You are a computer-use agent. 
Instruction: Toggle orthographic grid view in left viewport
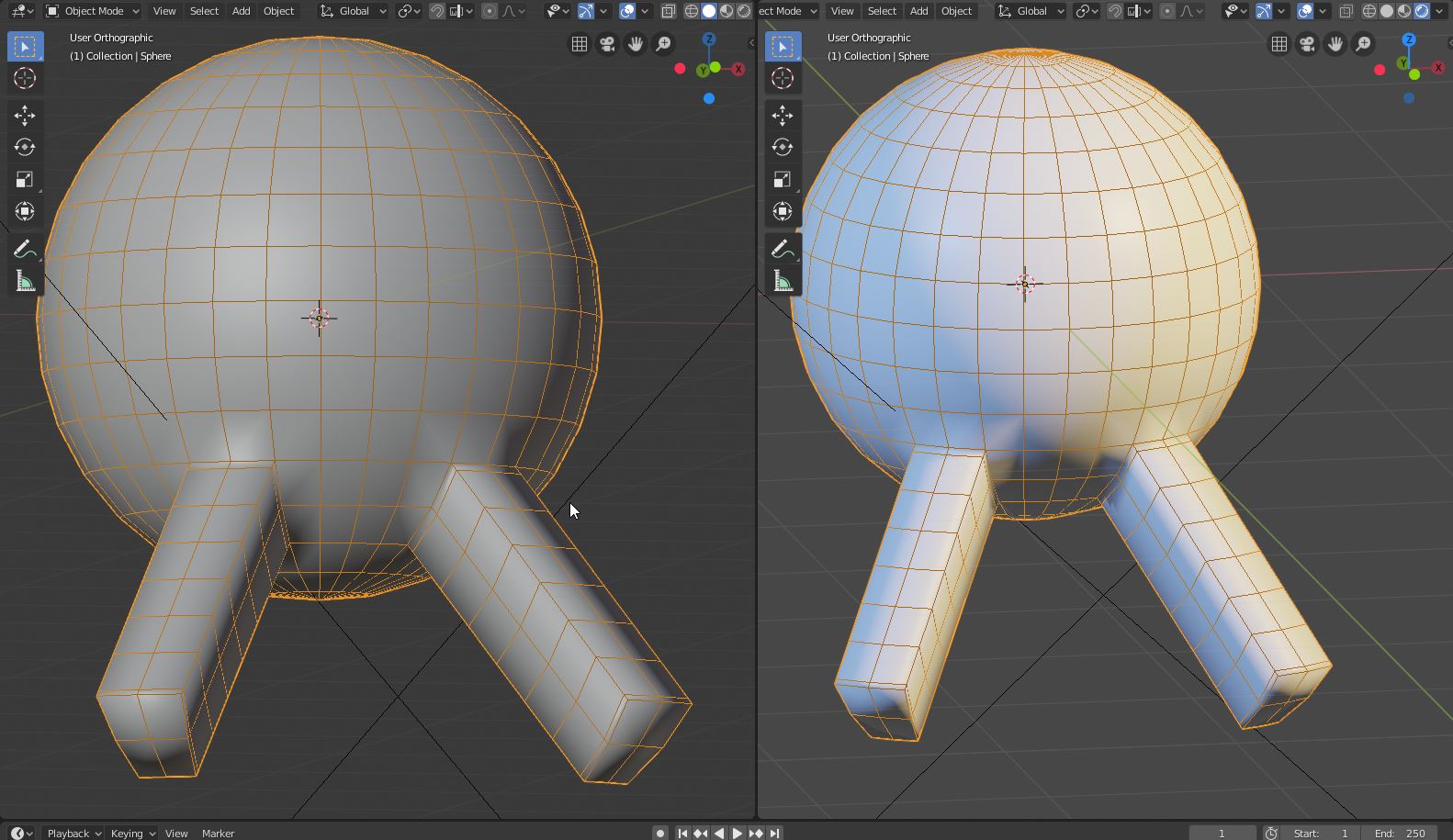[580, 44]
